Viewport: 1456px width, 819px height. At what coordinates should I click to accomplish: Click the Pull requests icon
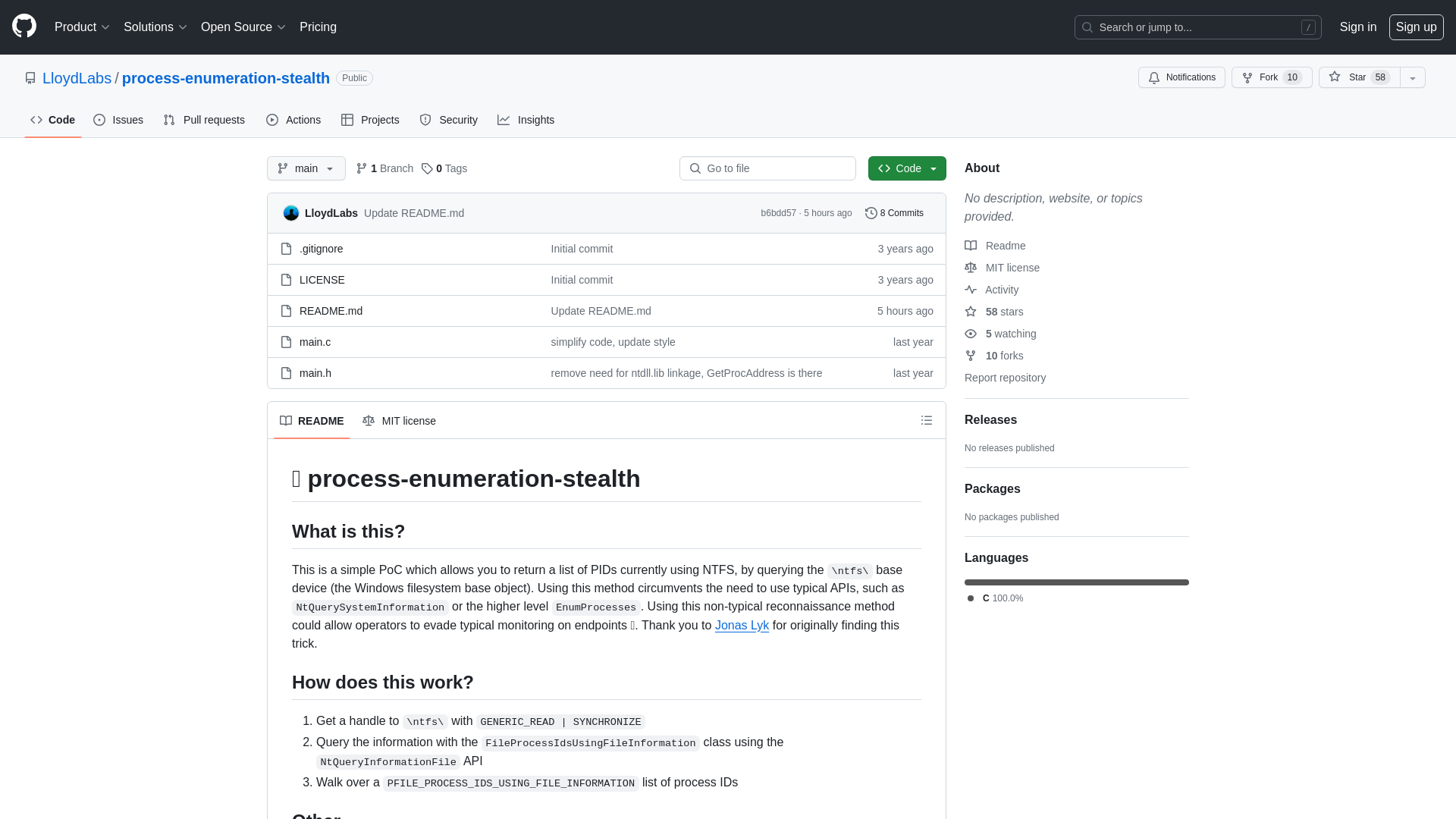coord(170,120)
